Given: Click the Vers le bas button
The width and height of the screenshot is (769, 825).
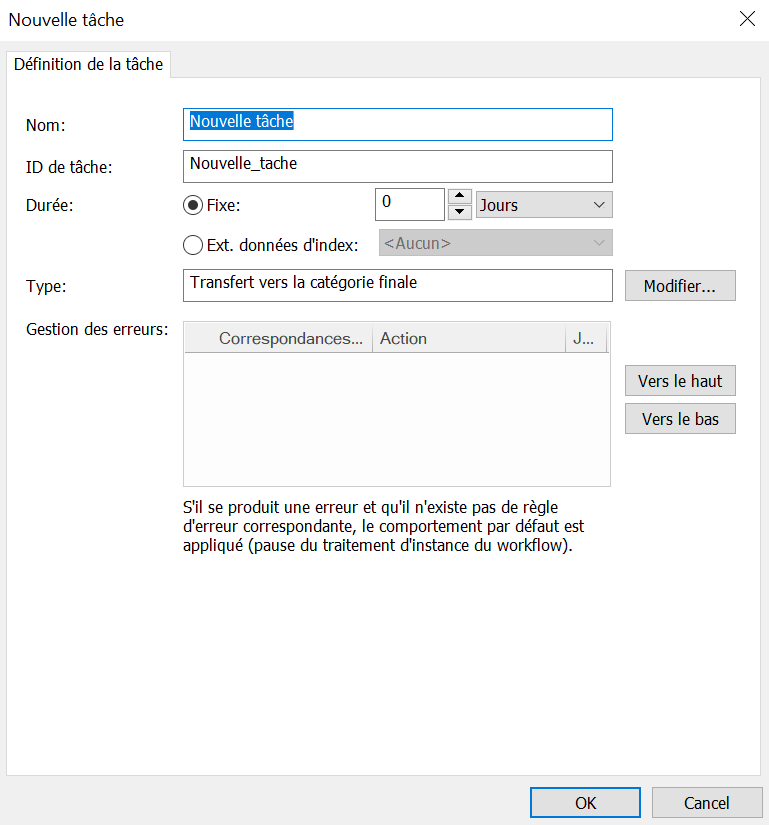Looking at the screenshot, I should tap(680, 419).
